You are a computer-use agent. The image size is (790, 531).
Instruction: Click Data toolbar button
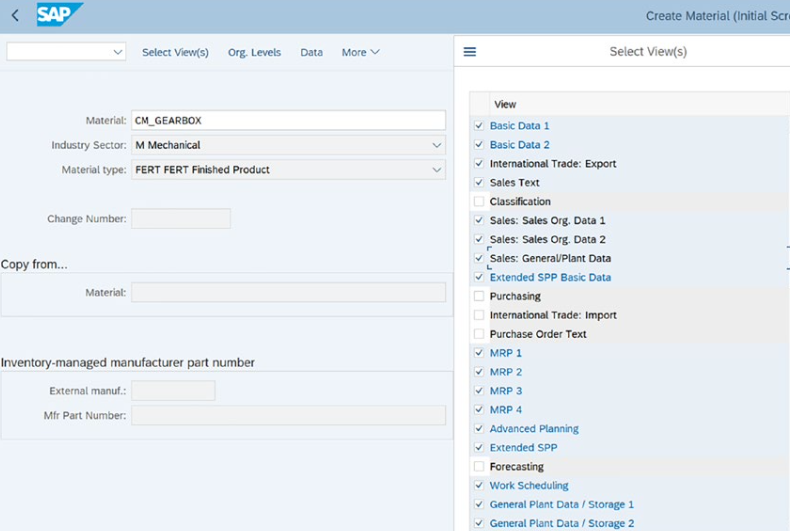click(x=311, y=52)
